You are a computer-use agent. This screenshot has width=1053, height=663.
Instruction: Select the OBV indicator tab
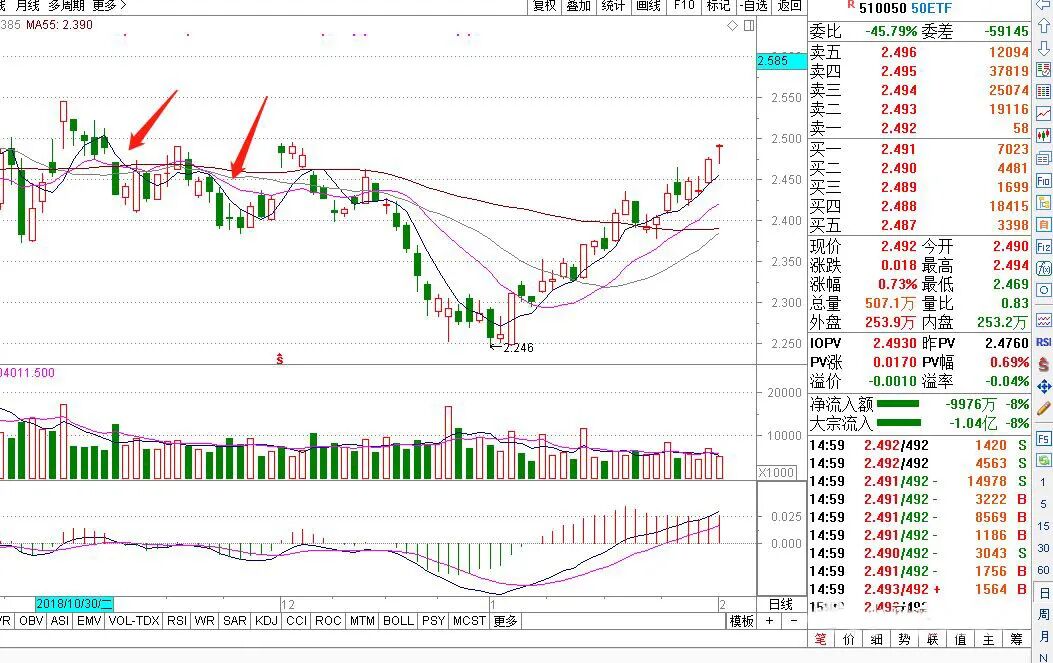tap(31, 621)
